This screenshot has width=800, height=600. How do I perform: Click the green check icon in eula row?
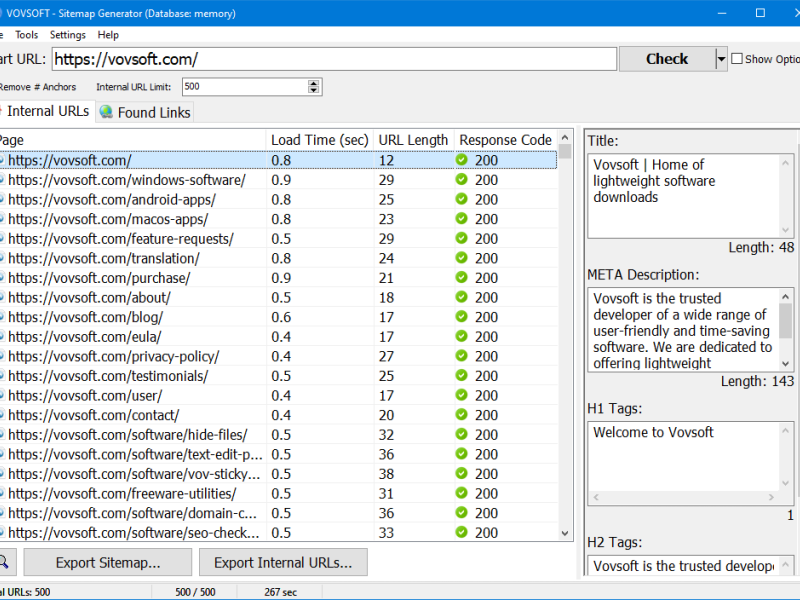pyautogui.click(x=462, y=336)
